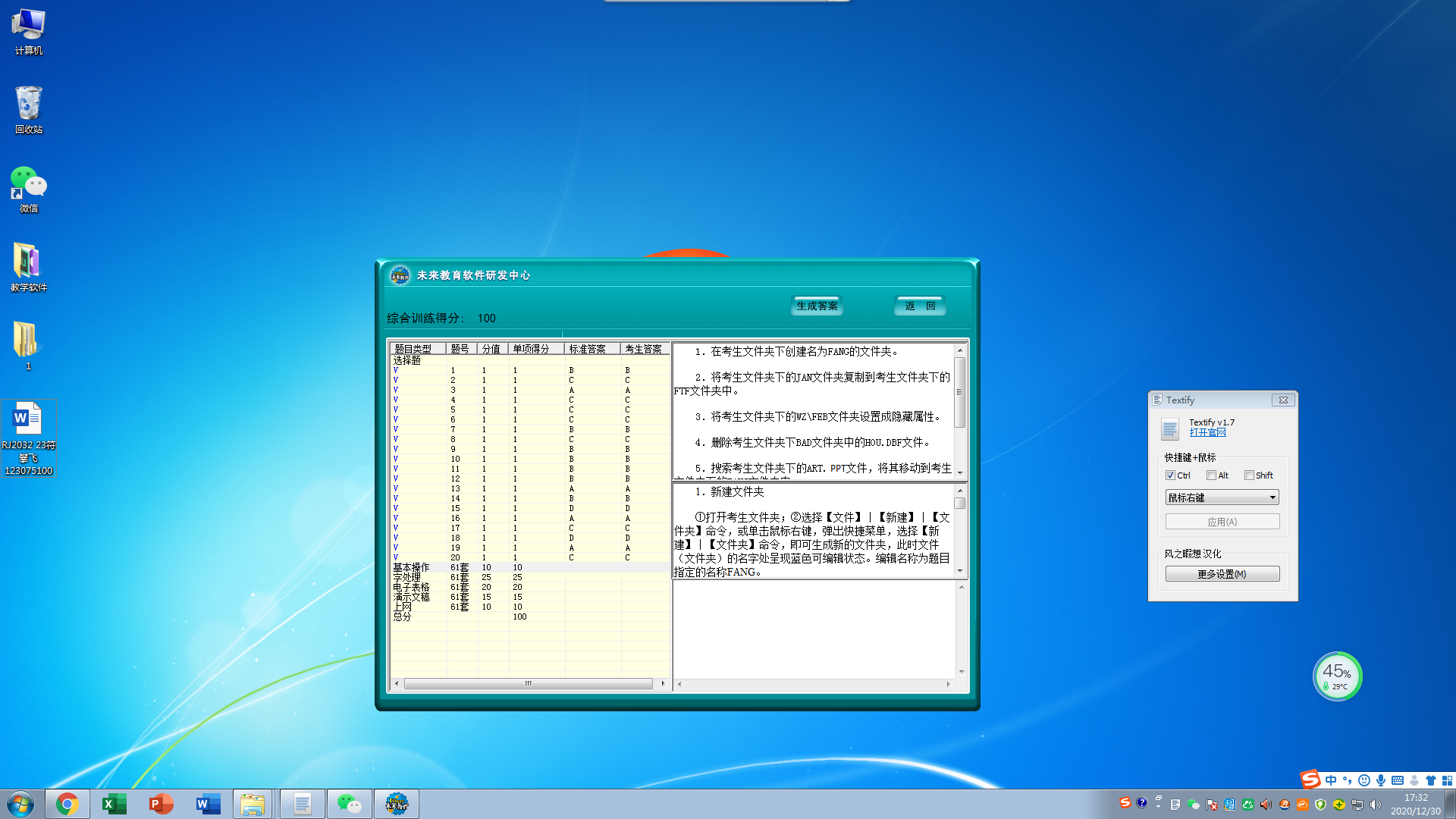The height and width of the screenshot is (819, 1456).
Task: Click the score table horizontal scrollbar thumb
Action: tap(528, 683)
